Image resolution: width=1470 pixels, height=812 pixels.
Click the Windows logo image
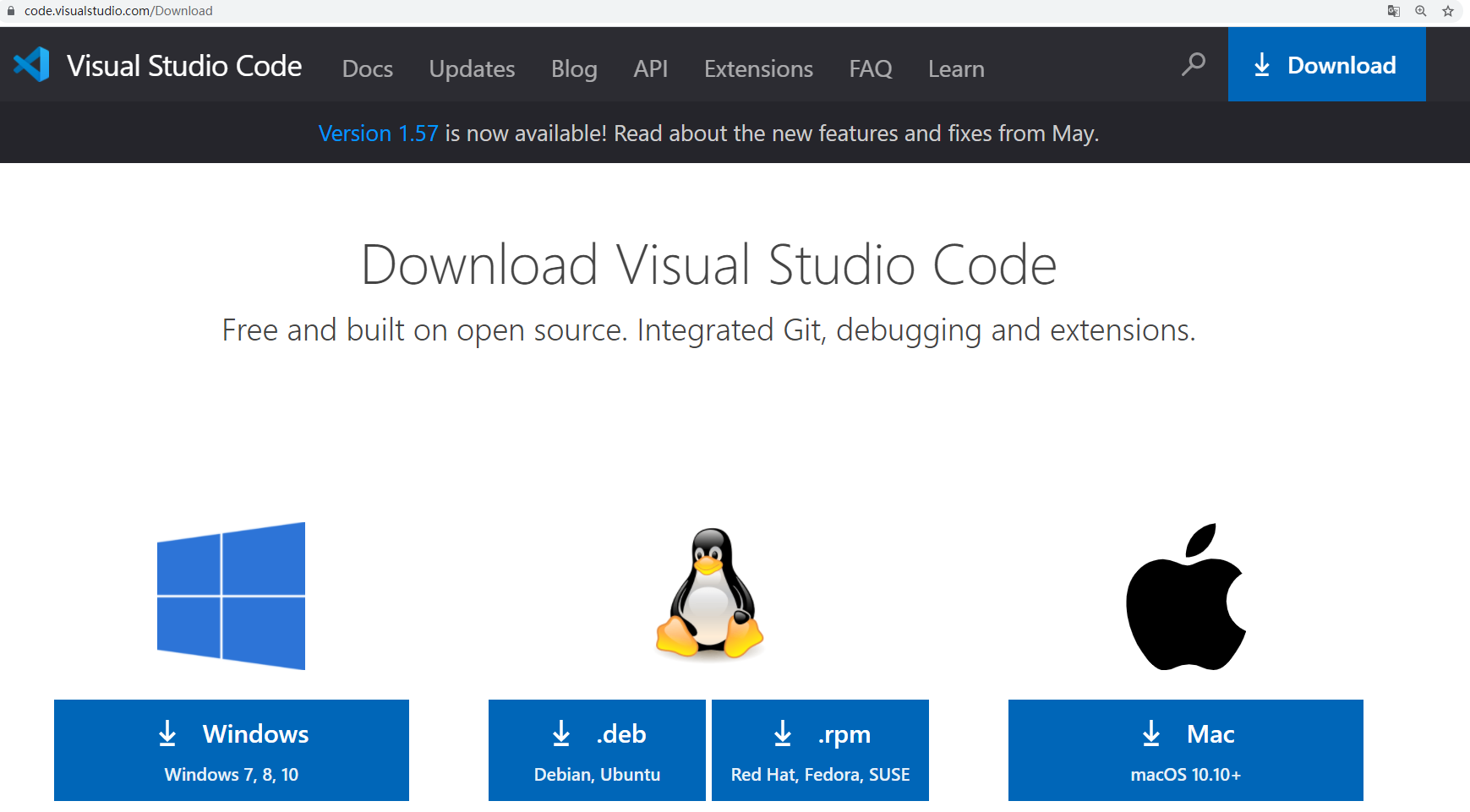[x=231, y=596]
